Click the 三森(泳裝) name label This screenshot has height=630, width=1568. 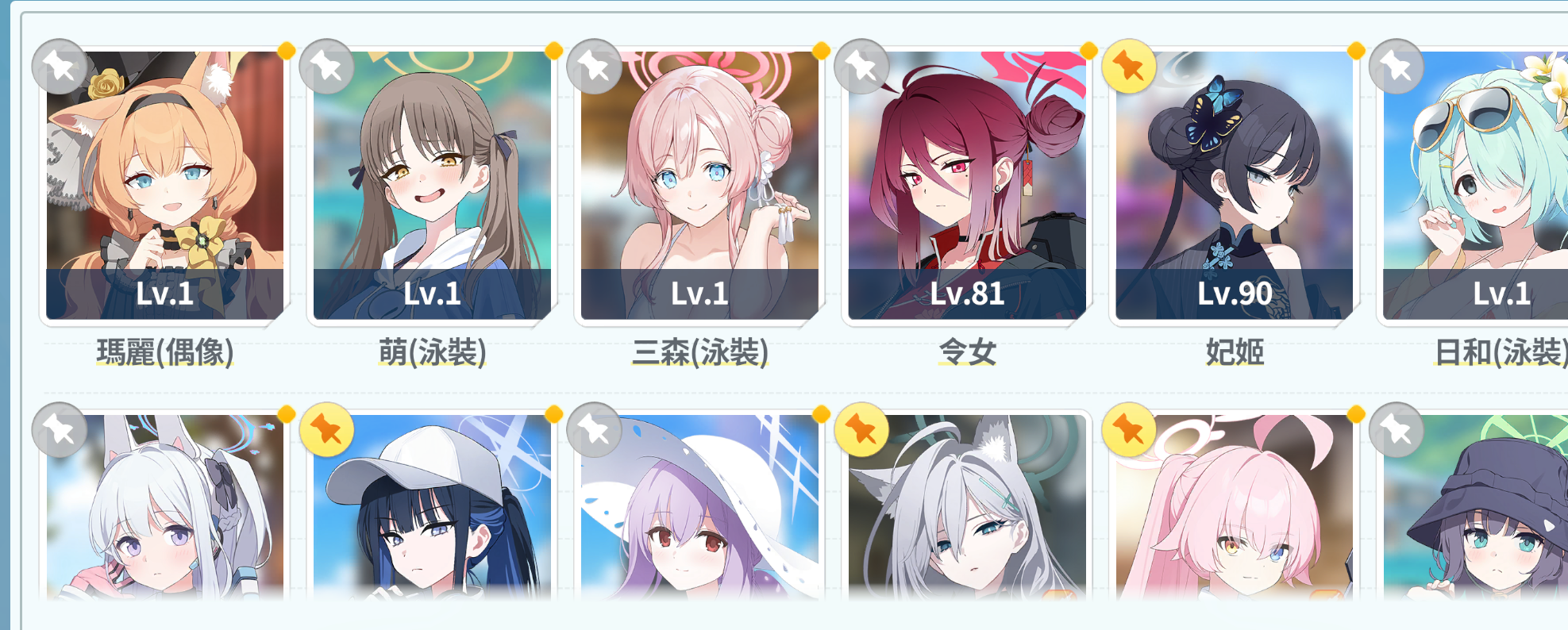[x=699, y=351]
